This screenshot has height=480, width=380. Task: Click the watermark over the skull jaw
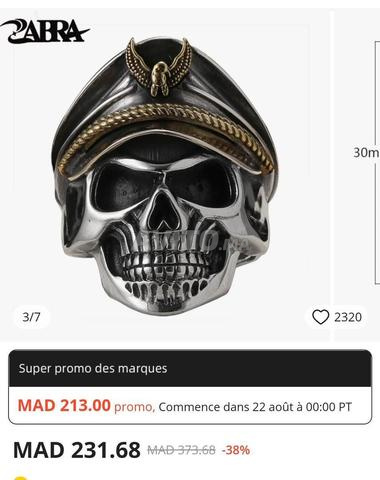(x=193, y=241)
